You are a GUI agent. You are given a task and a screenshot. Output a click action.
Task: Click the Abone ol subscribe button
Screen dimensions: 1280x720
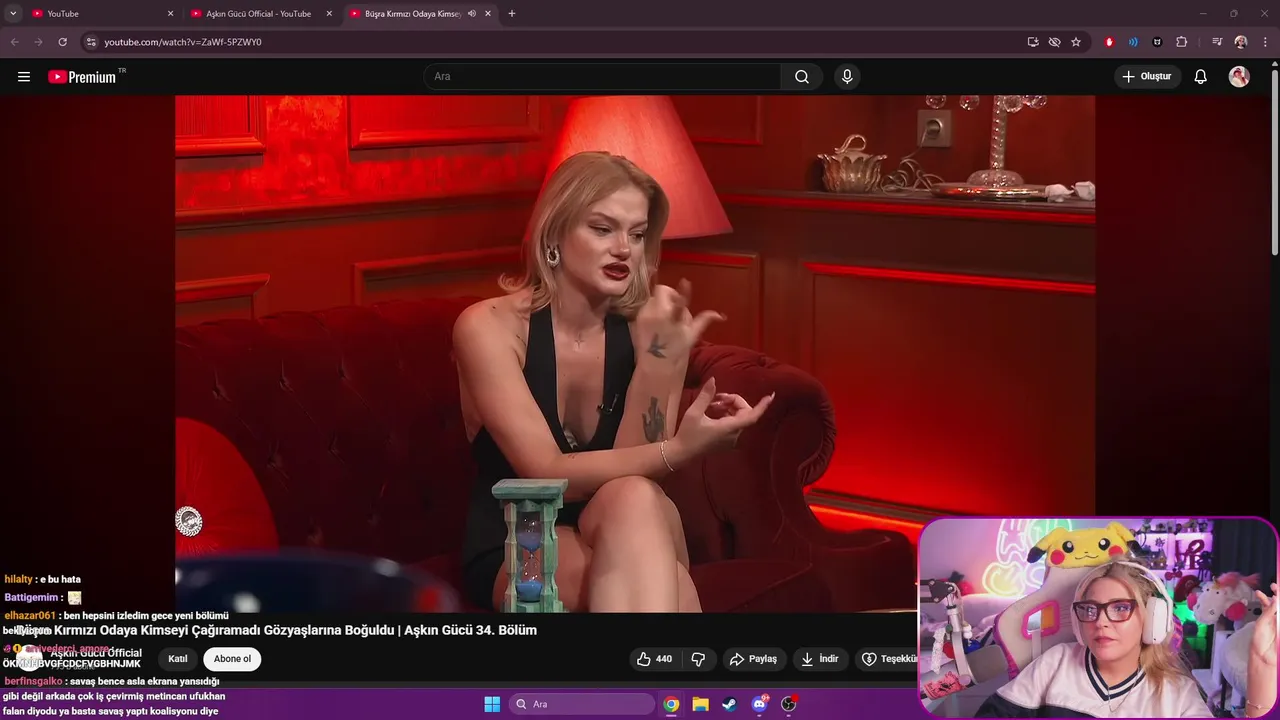click(232, 659)
